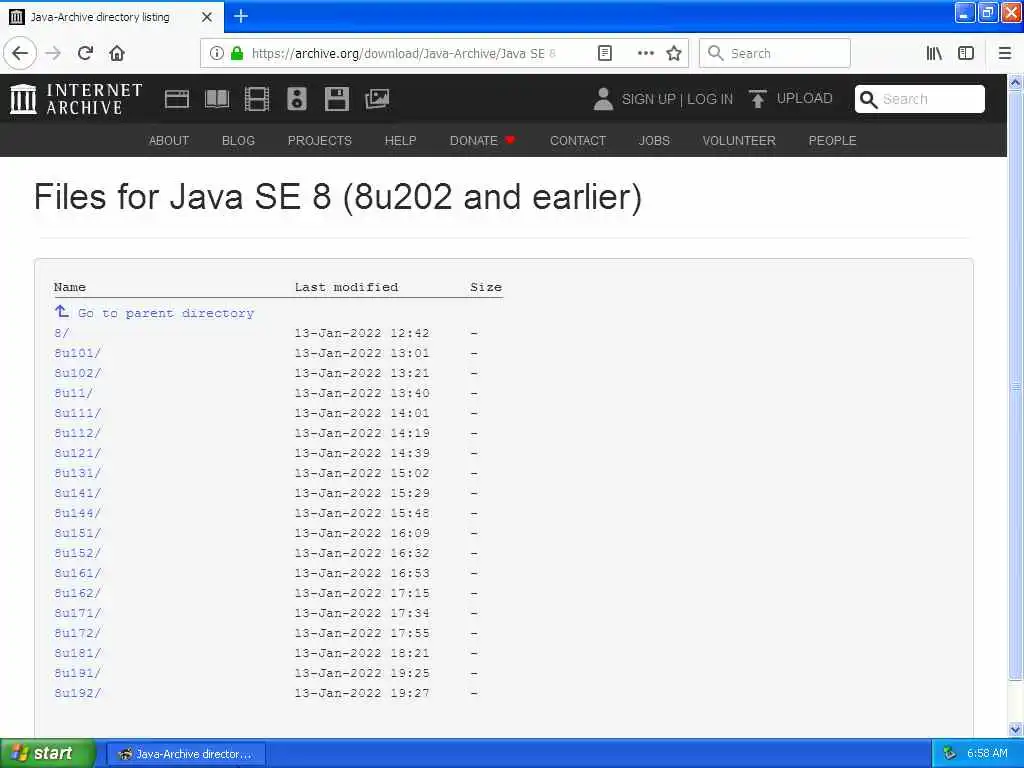Open the Web archive icon
Viewport: 1024px width, 768px height.
[x=176, y=99]
